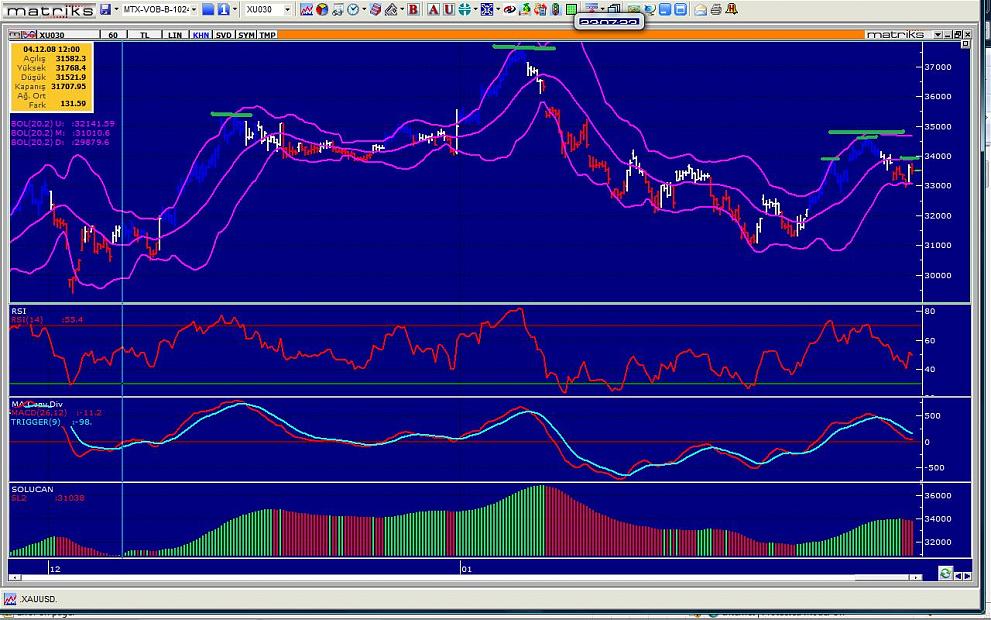Click the 60 period button
The height and width of the screenshot is (620, 991).
(113, 35)
